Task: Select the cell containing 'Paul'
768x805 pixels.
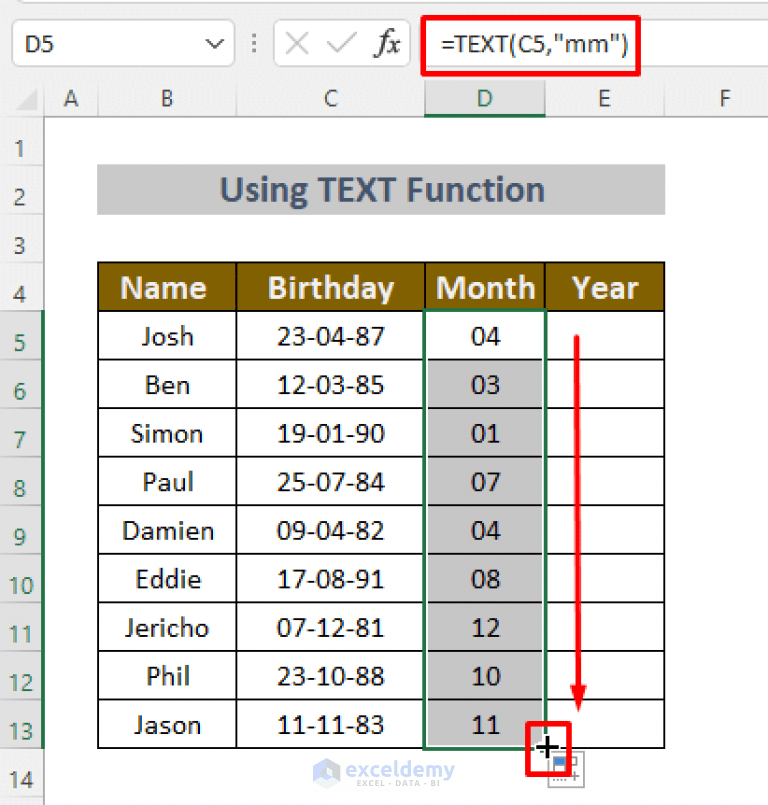Action: (167, 482)
